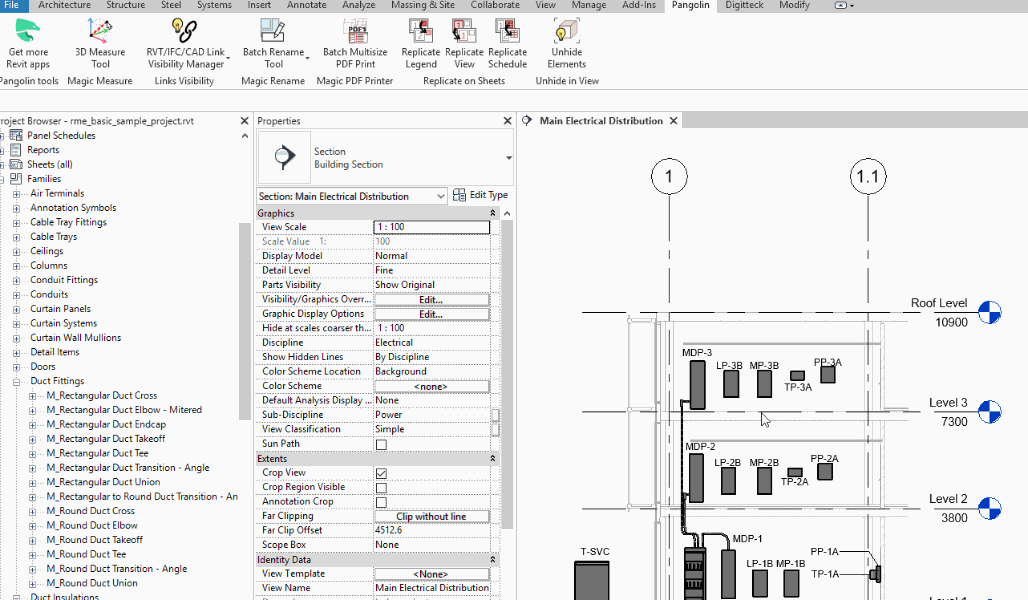Expand the Air Terminals family node

[17, 194]
